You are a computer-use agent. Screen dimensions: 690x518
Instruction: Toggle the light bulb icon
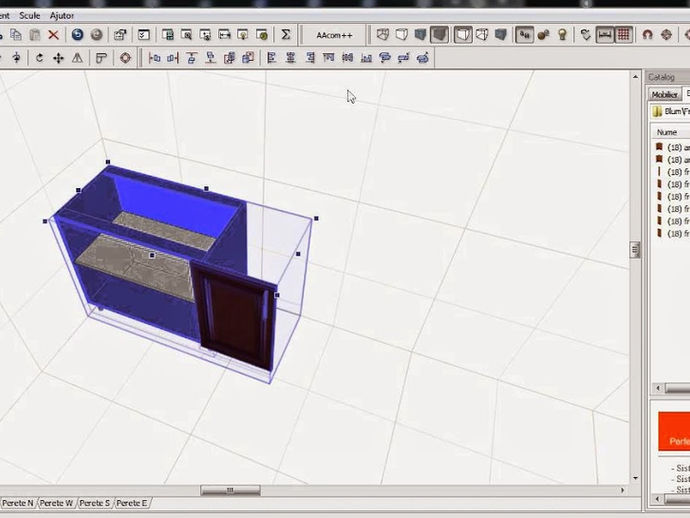562,34
